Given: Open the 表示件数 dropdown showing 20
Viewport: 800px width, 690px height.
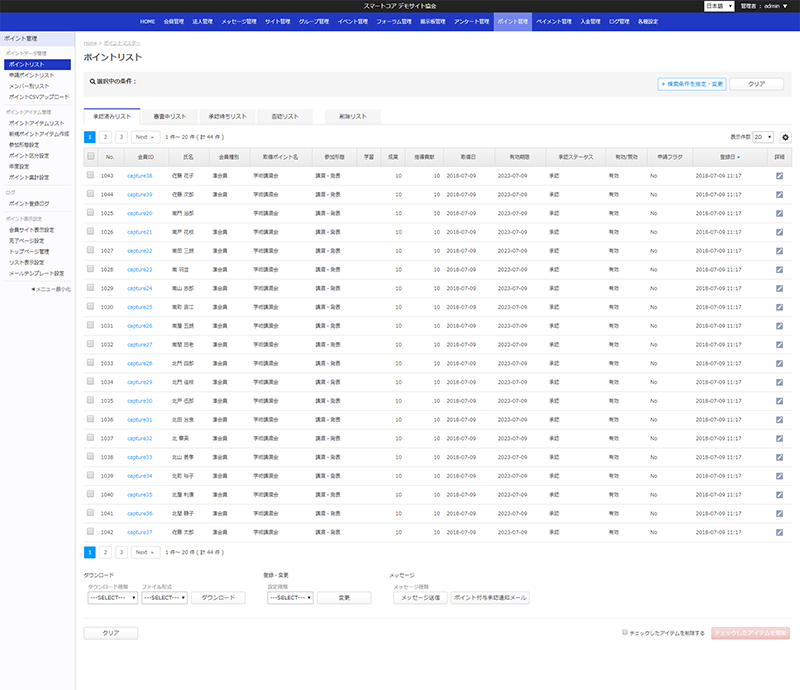Looking at the screenshot, I should [763, 137].
